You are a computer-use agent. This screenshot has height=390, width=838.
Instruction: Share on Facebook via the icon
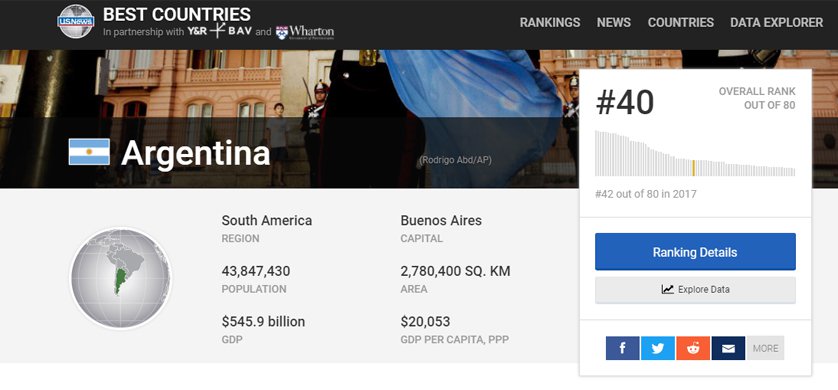(623, 348)
